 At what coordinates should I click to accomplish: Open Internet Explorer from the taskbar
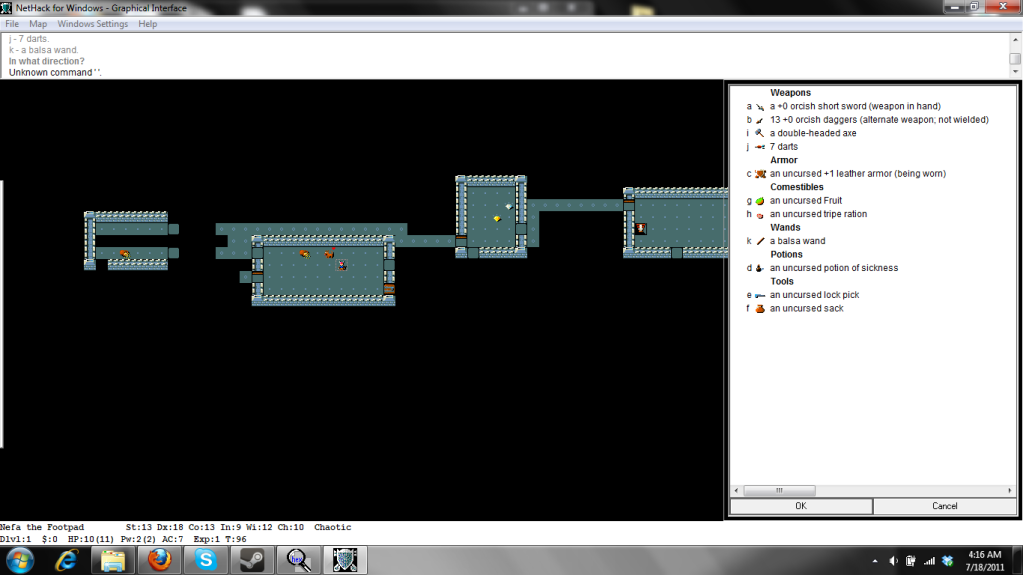point(66,560)
